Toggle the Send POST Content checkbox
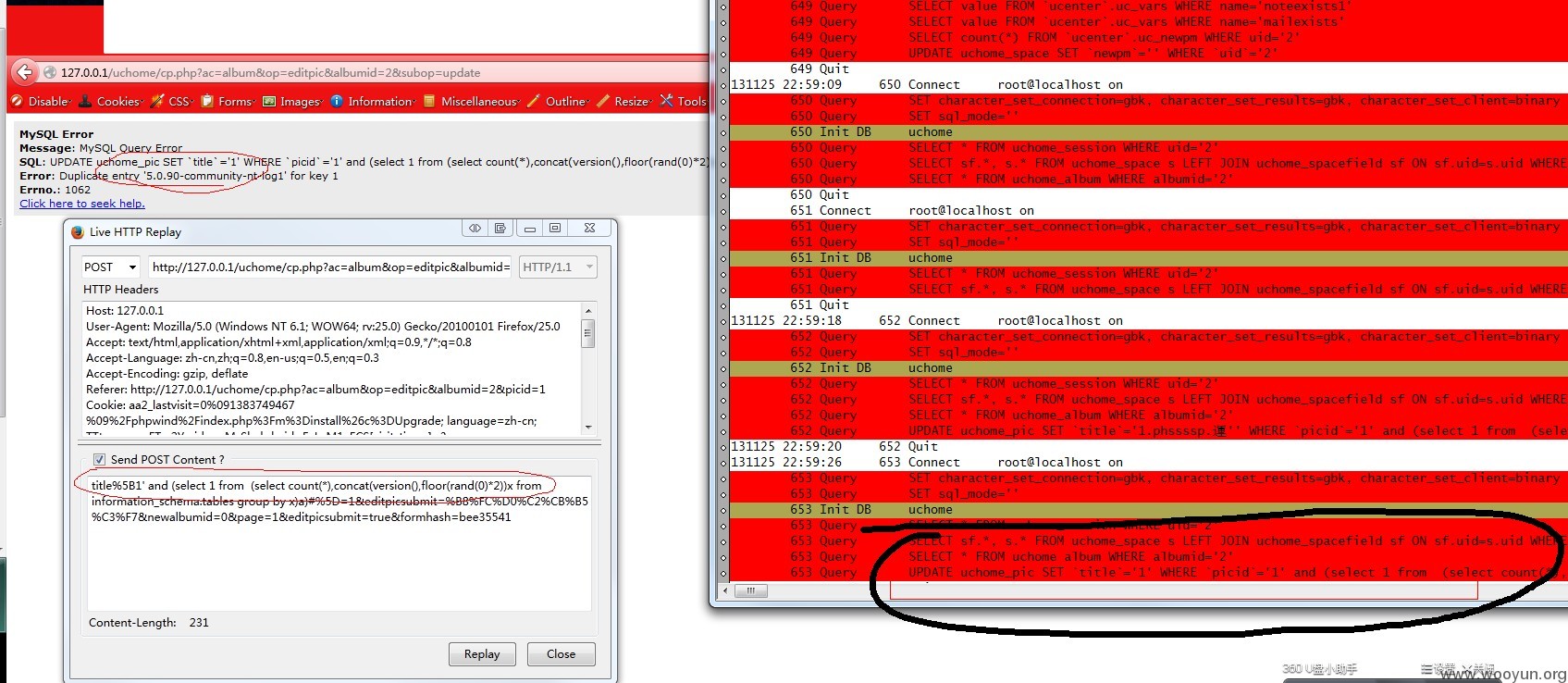1568x683 pixels. 99,459
